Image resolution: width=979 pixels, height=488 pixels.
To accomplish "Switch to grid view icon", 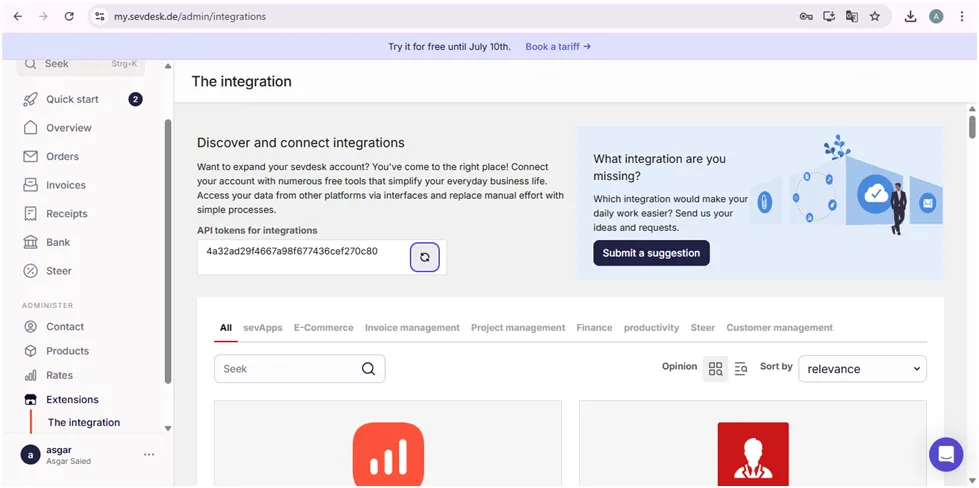I will pos(716,369).
